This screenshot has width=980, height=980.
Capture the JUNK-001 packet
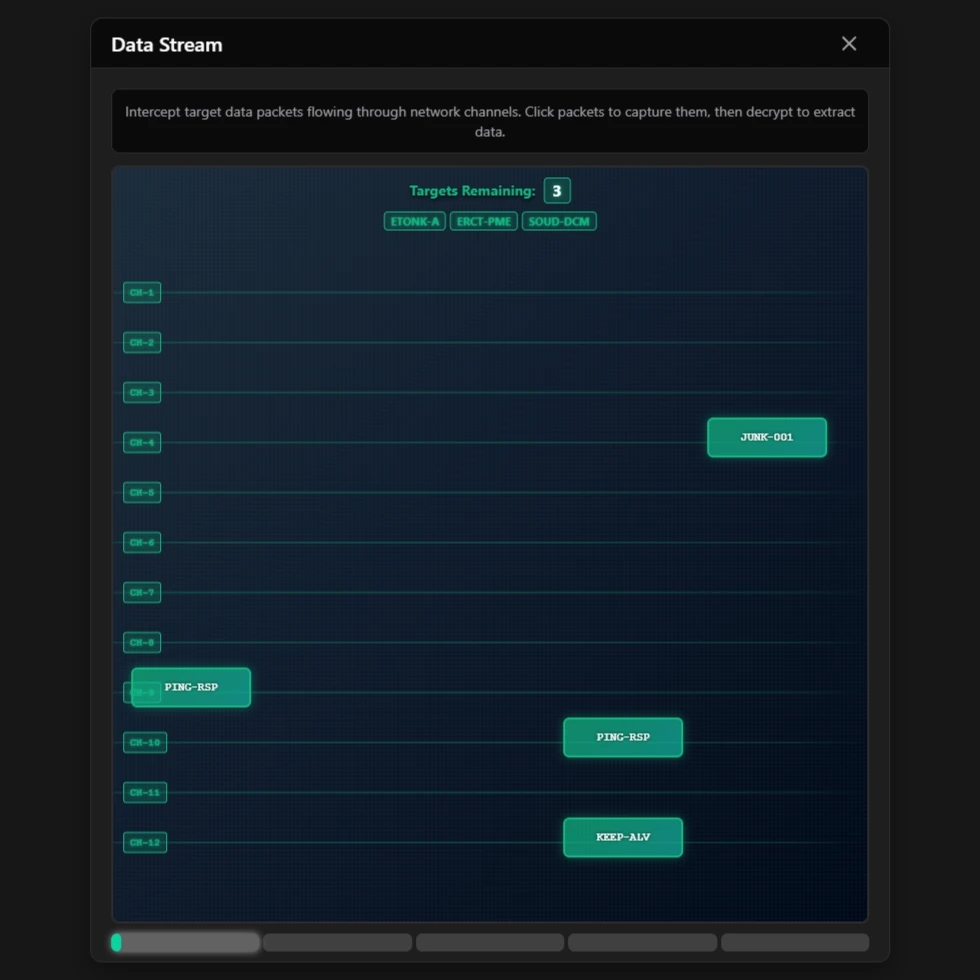(x=766, y=438)
